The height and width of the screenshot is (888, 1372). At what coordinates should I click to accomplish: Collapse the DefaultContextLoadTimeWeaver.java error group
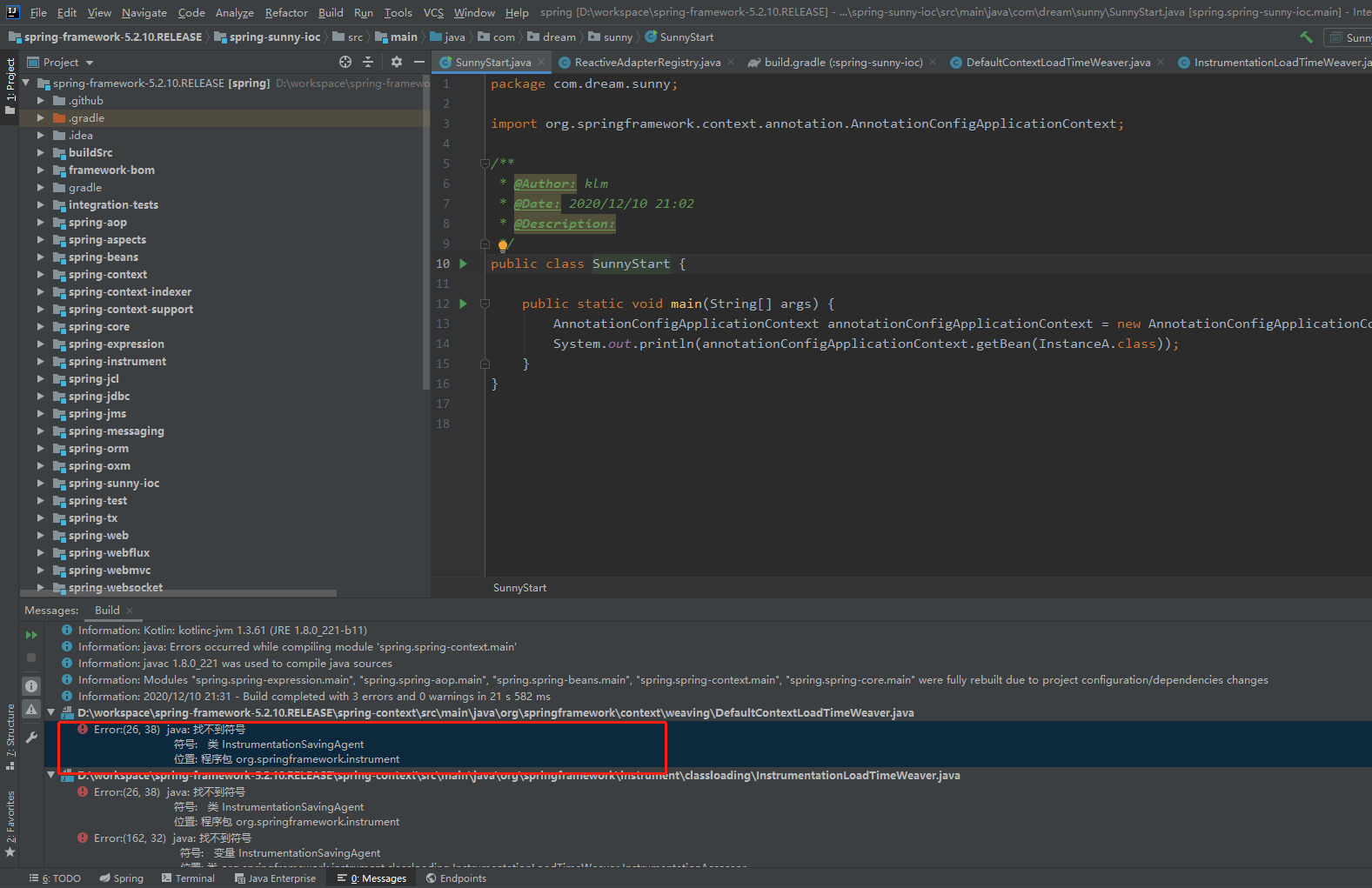[50, 712]
